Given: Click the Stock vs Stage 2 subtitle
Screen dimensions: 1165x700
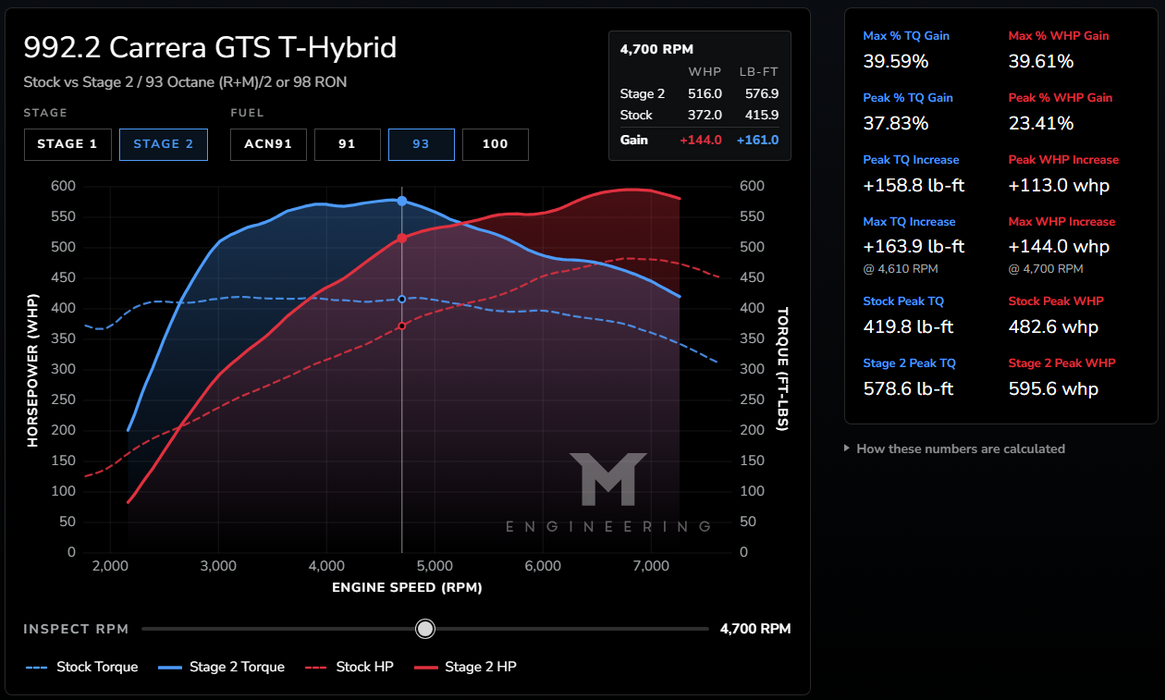Looking at the screenshot, I should [x=185, y=82].
